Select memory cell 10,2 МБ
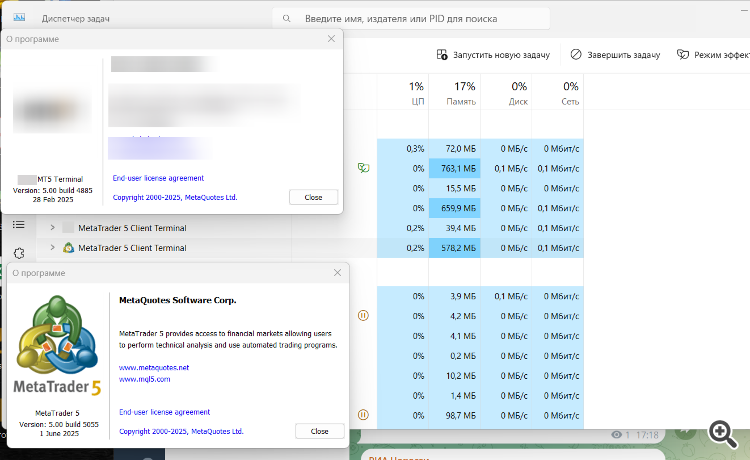 (x=454, y=376)
